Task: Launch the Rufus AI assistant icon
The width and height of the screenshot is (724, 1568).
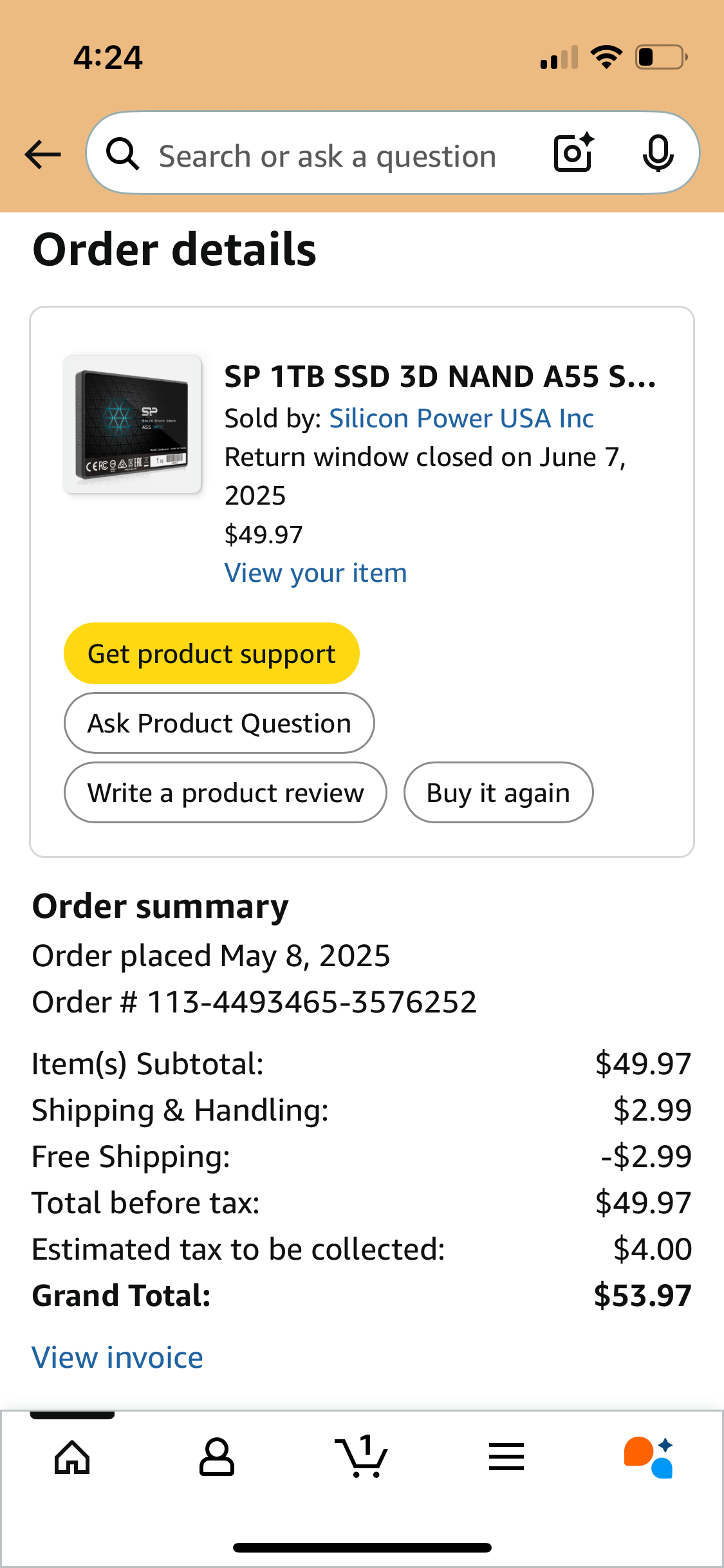Action: pos(649,1457)
